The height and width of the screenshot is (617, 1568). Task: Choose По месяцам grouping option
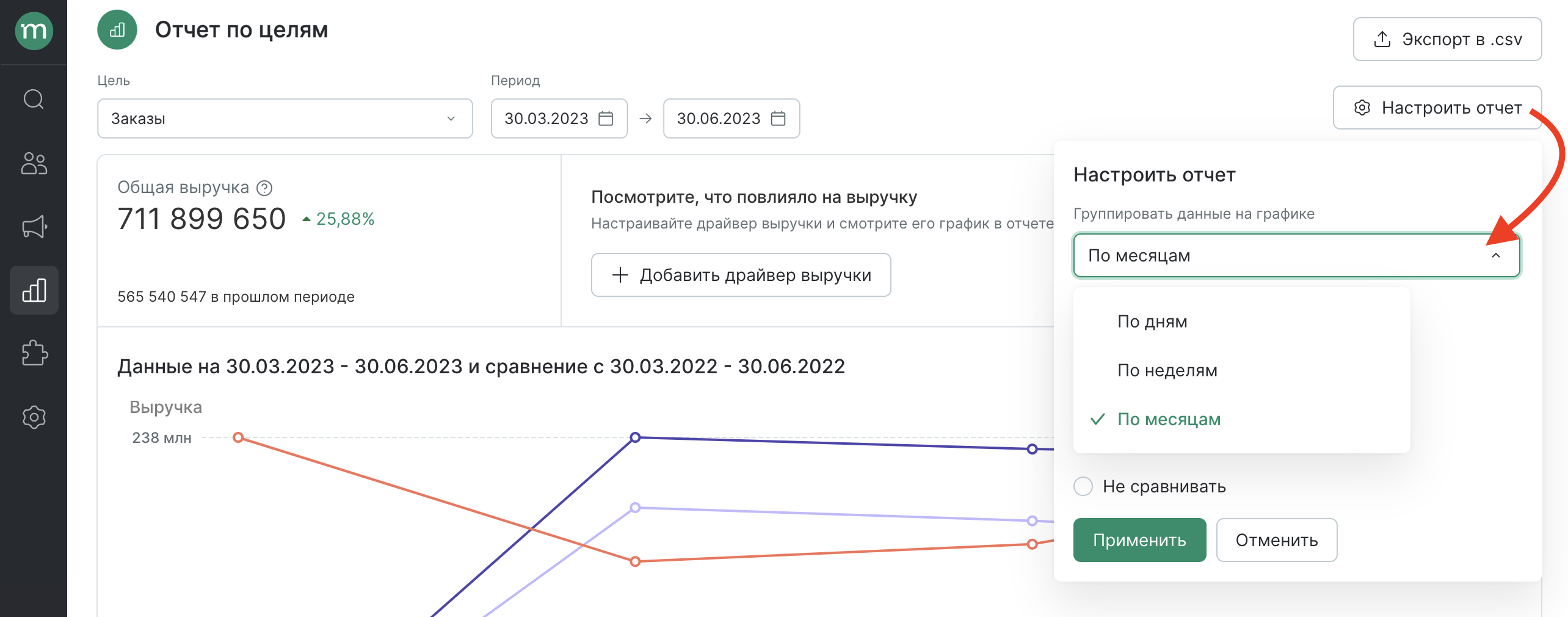[1241, 419]
